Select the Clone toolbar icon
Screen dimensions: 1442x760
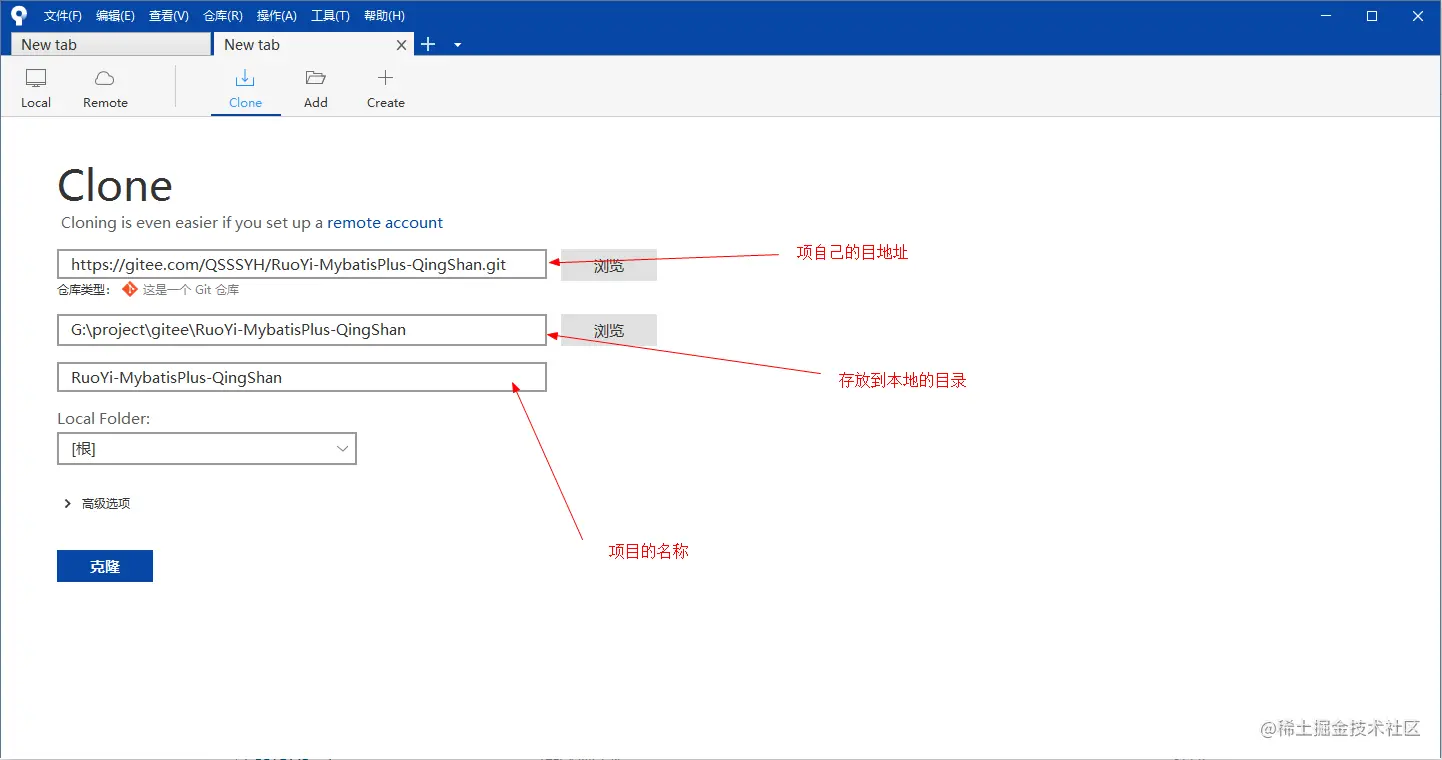click(x=245, y=89)
